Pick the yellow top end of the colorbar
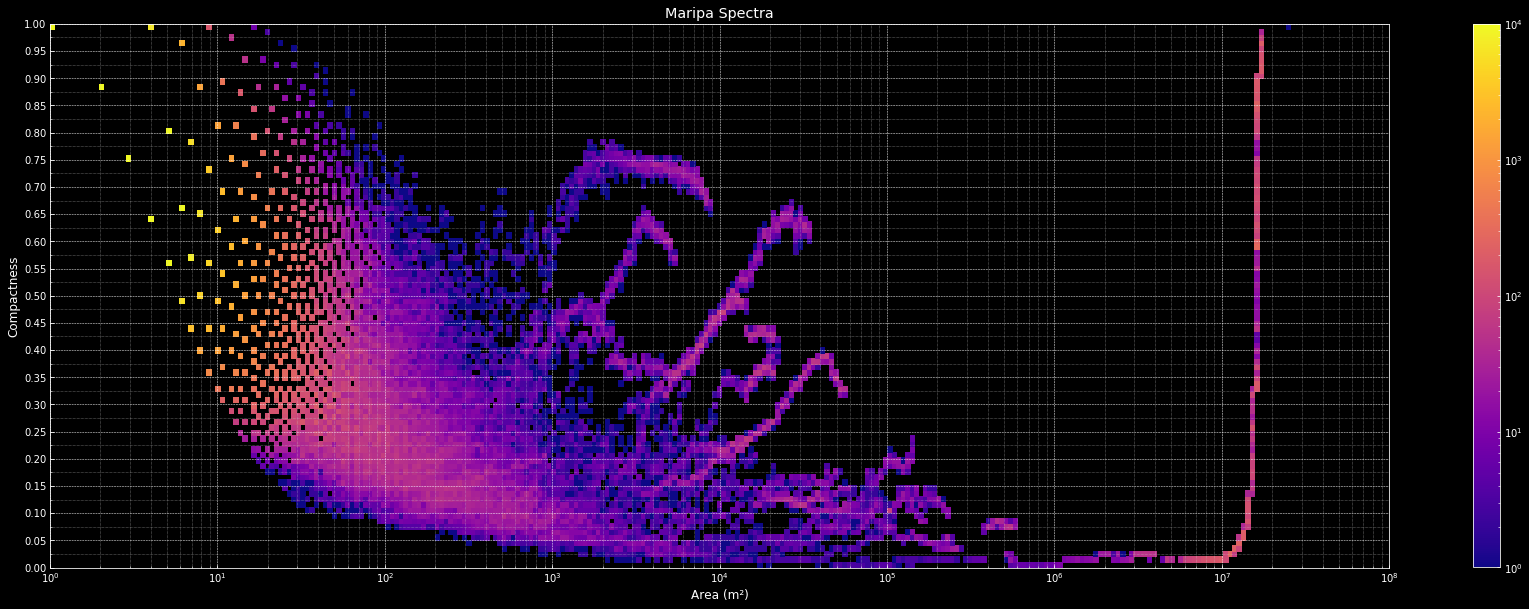Screen dimensions: 1529x609 [x=1486, y=30]
